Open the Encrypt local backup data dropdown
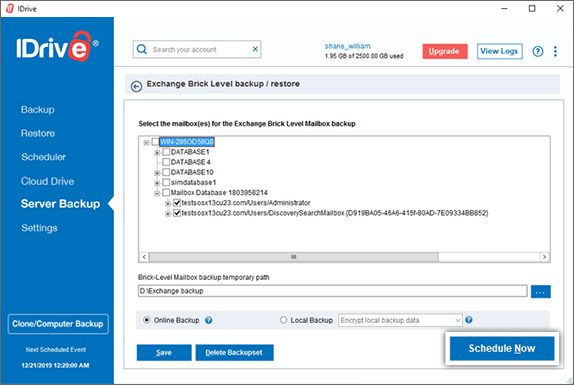This screenshot has width=574, height=385. (x=400, y=320)
